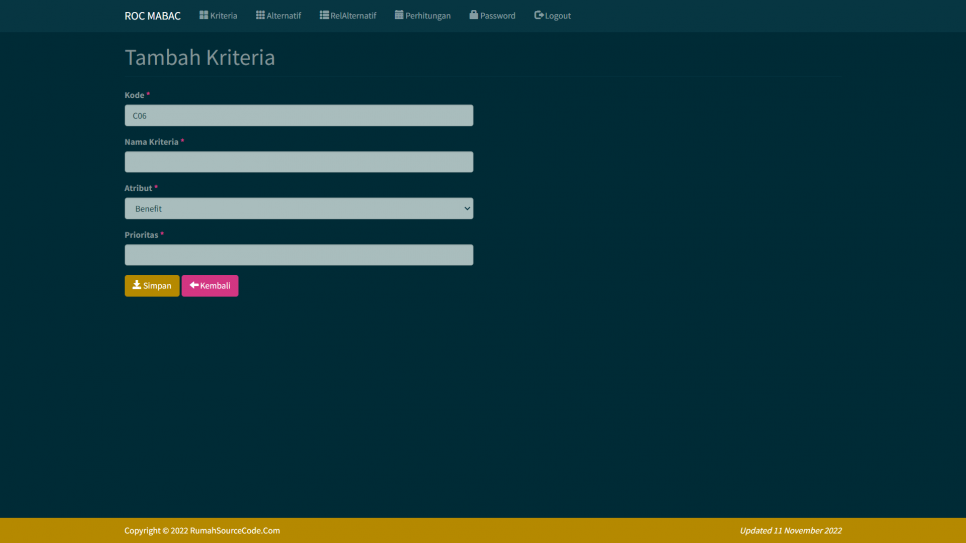
Task: Click the Logout exit icon
Action: (539, 15)
